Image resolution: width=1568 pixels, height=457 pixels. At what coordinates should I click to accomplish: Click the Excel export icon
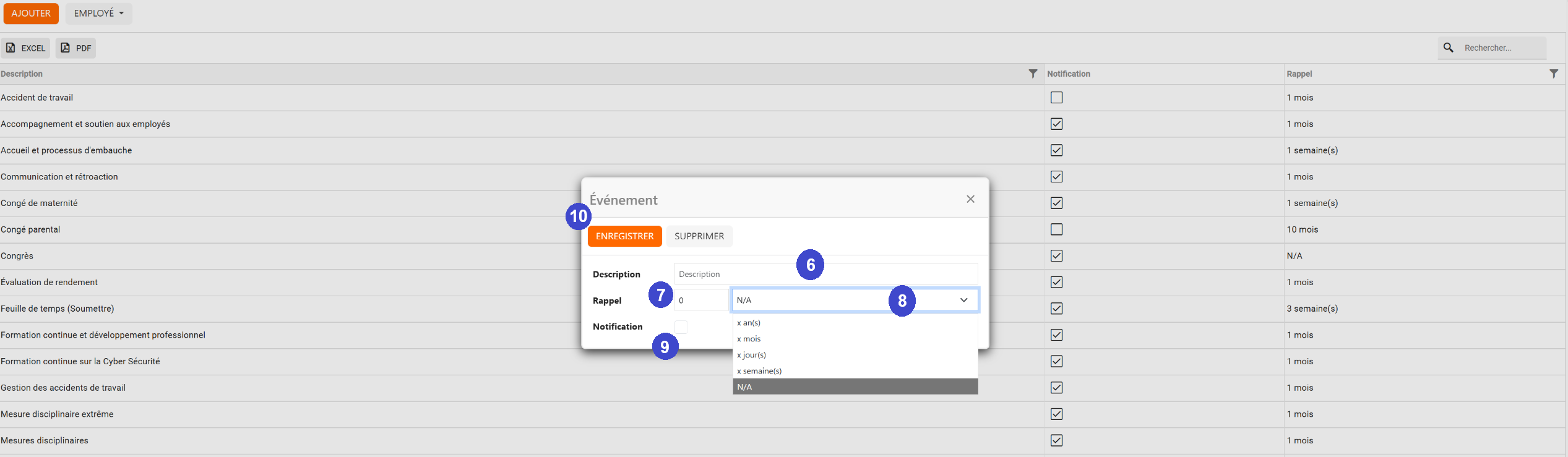point(11,48)
